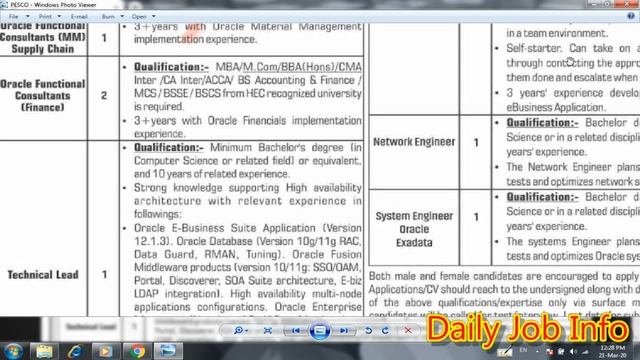Click 'and 10 years of related experience.' text
Viewport: 640px width, 360px height.
(x=212, y=174)
